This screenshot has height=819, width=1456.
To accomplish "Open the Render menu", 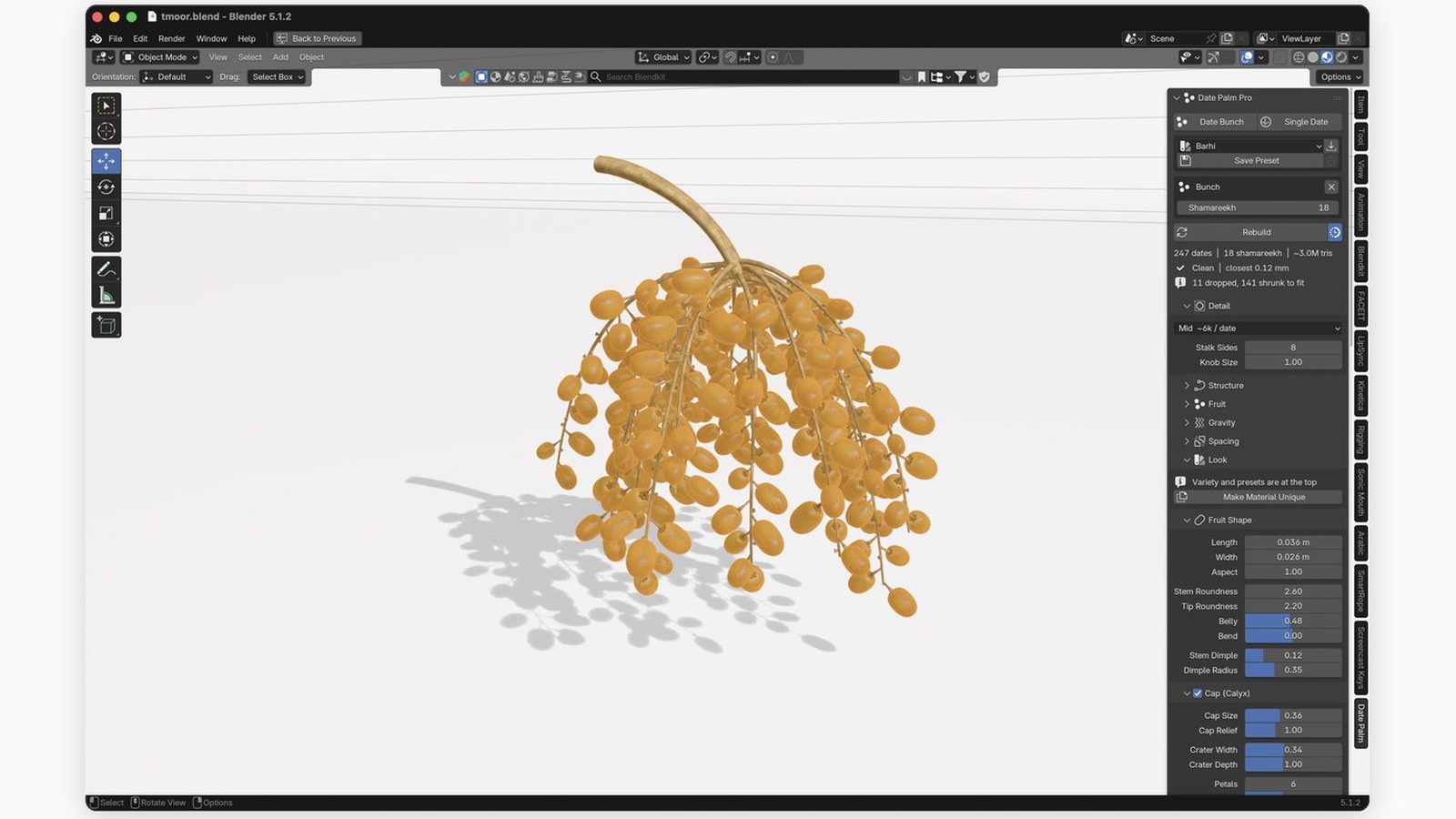I will 171,38.
